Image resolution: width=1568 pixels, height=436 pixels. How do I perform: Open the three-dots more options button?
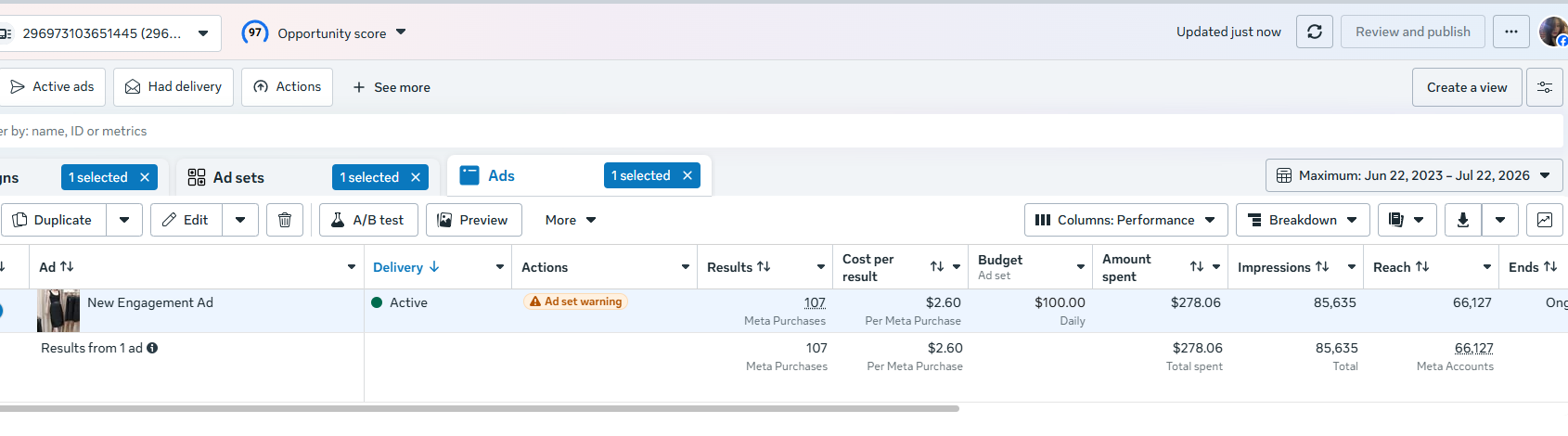click(x=1511, y=32)
